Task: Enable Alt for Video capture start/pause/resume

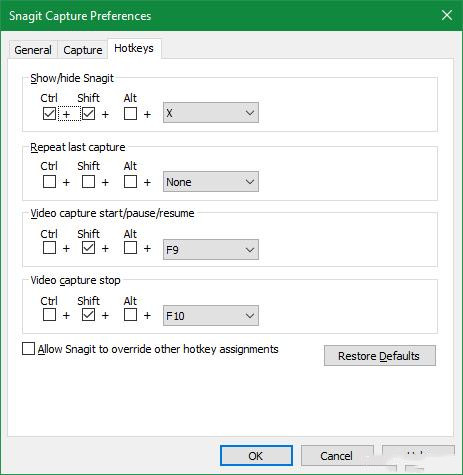Action: (130, 248)
